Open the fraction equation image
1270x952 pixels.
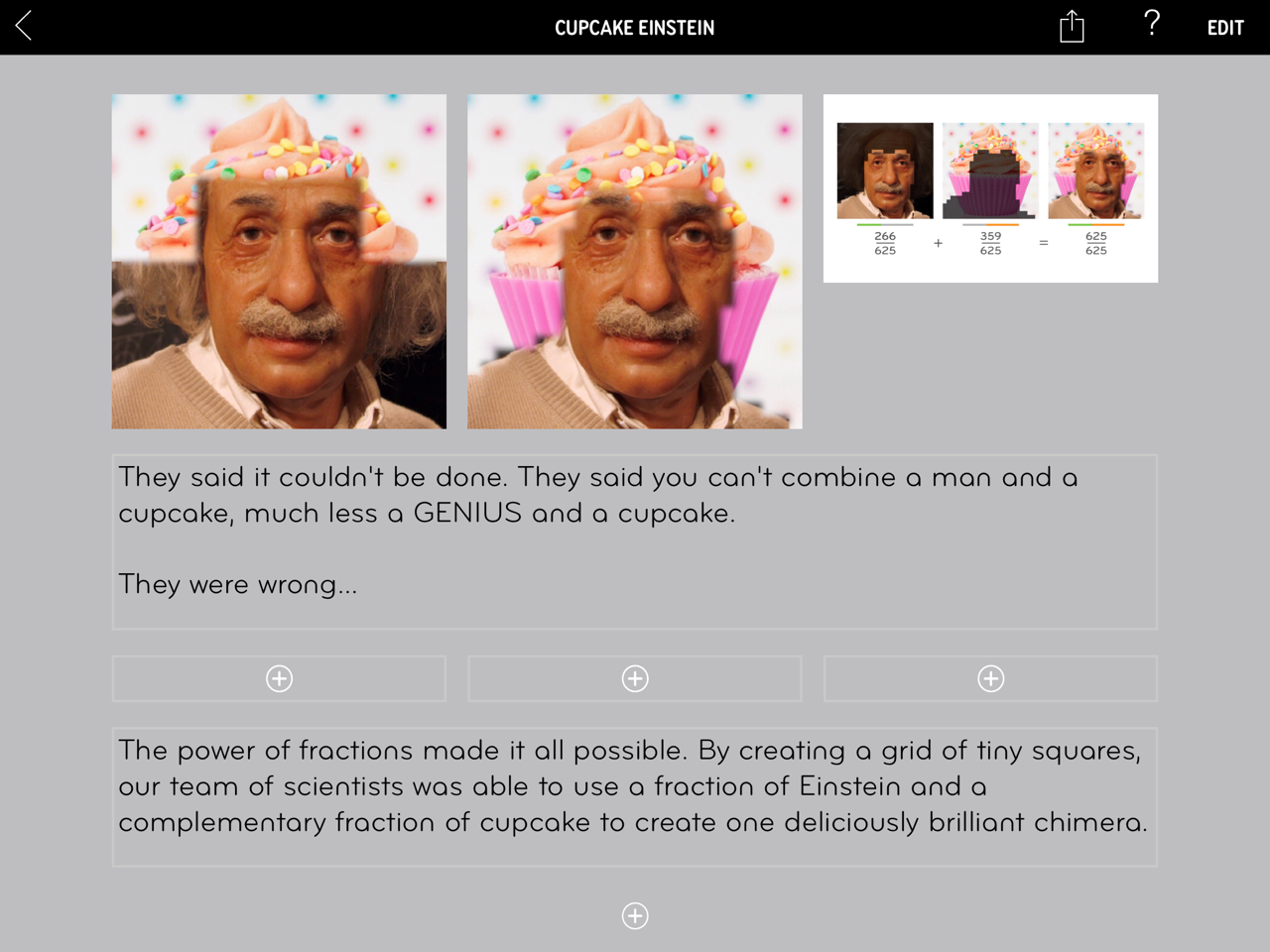click(990, 188)
